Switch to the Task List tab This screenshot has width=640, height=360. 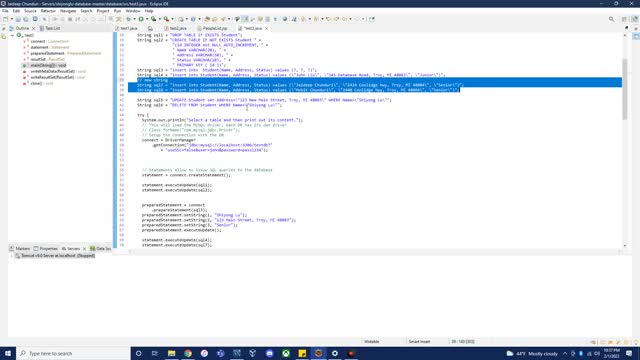click(x=50, y=29)
